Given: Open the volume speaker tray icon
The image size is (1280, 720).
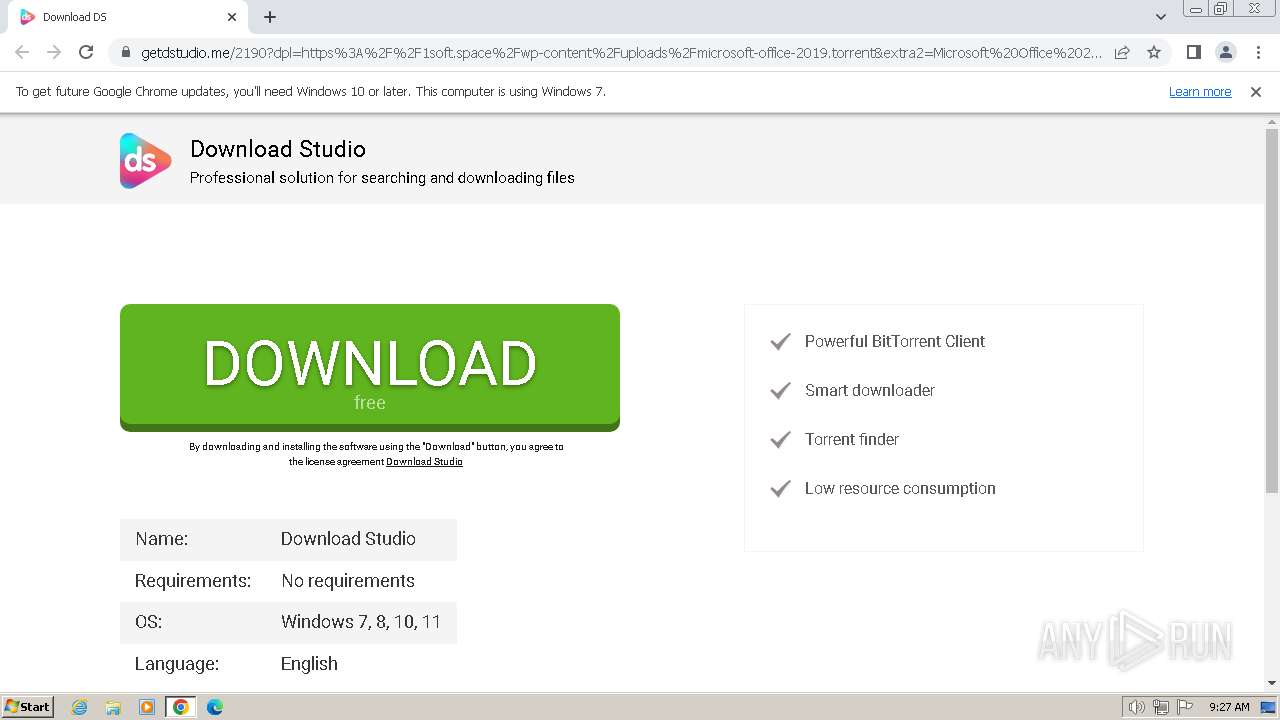Looking at the screenshot, I should click(x=1136, y=707).
